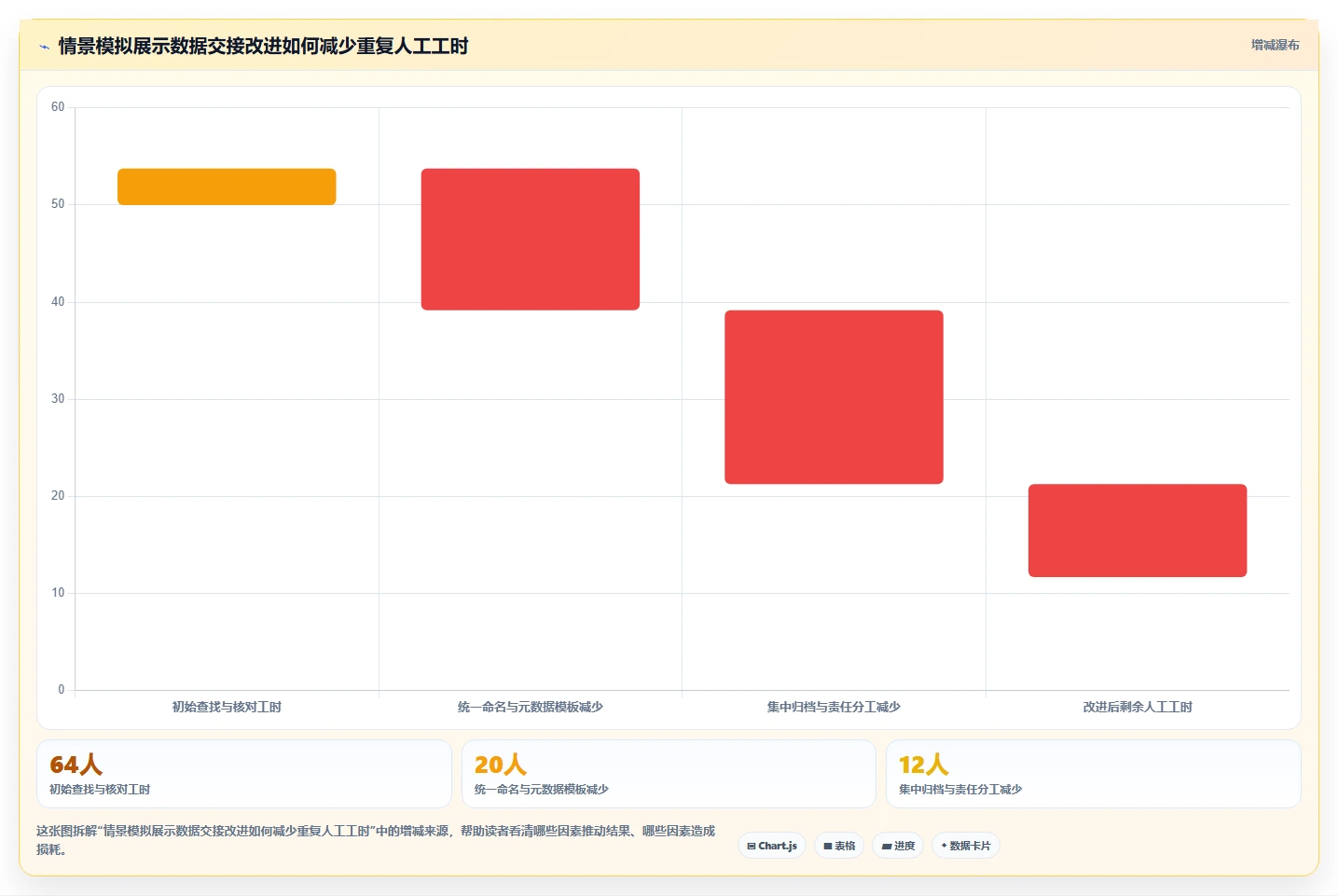The image size is (1338, 896).
Task: Click x-axis label 集中归档与责任分工减少
Action: point(834,707)
